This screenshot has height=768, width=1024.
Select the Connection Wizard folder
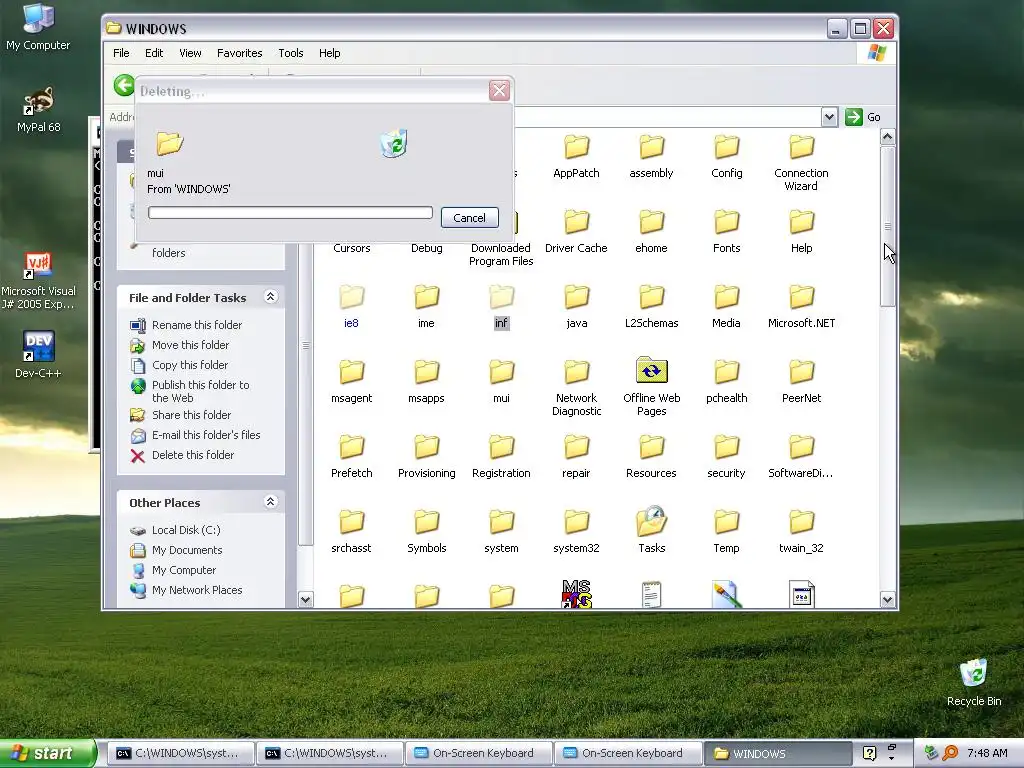(801, 163)
